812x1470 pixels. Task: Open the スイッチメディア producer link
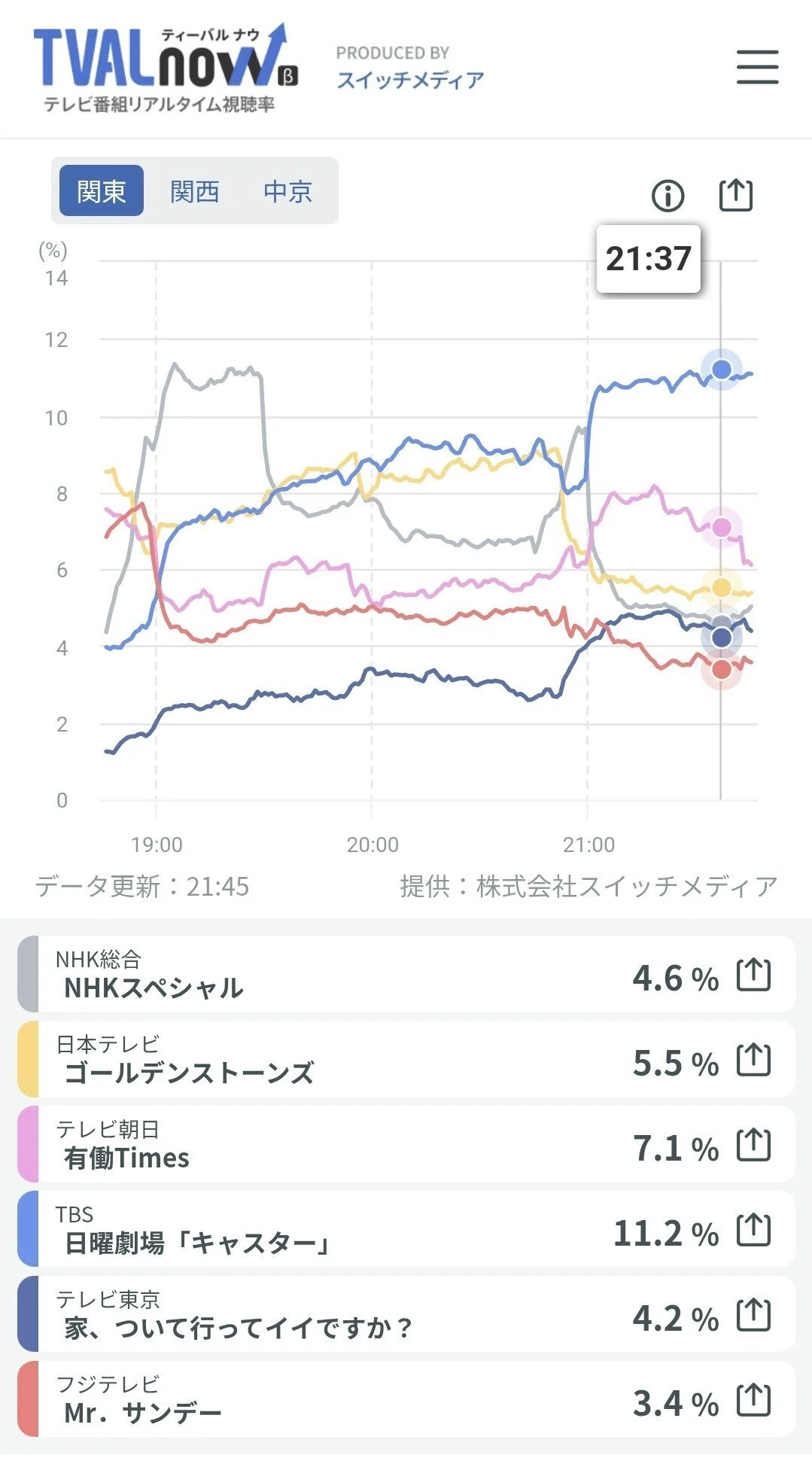pos(410,80)
